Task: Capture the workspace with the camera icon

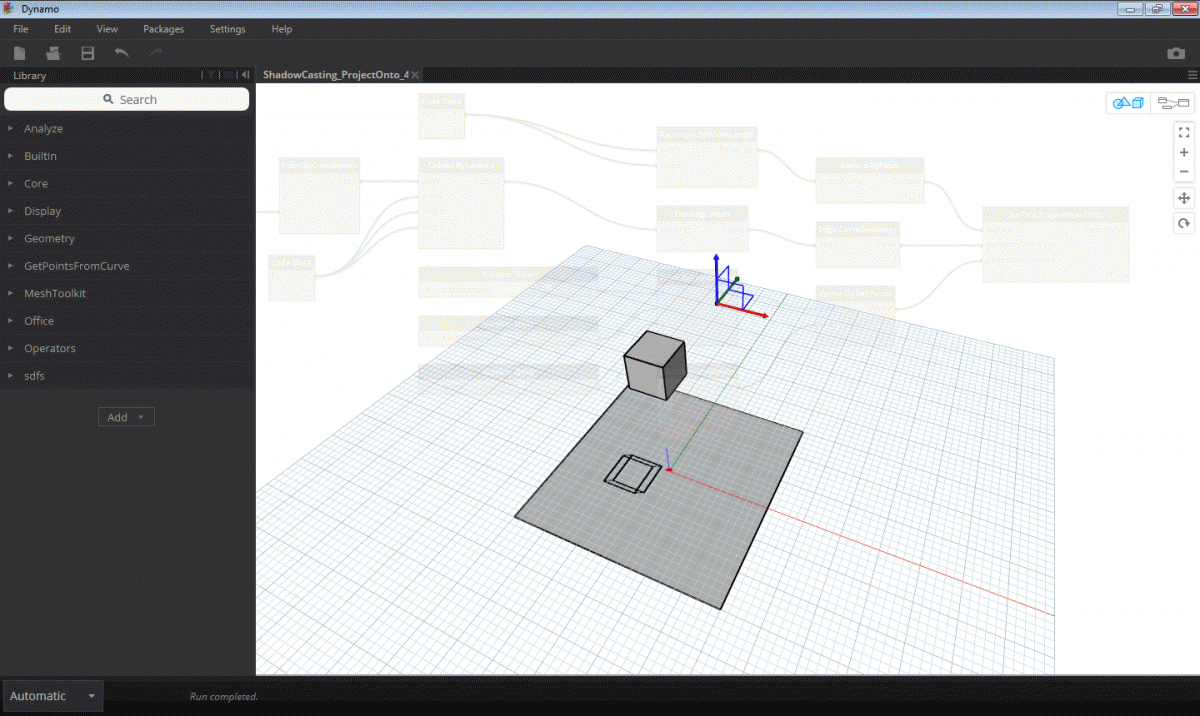Action: coord(1176,53)
